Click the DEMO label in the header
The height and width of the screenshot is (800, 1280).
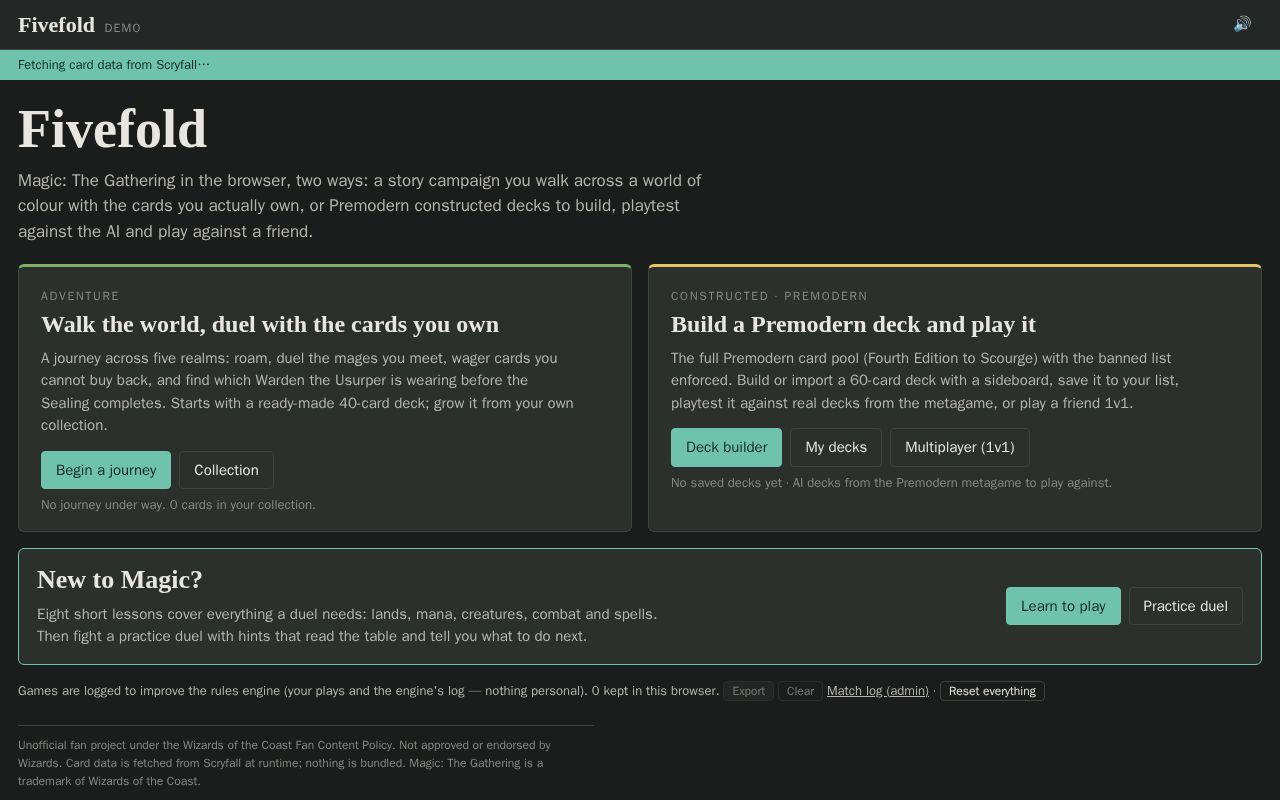(123, 28)
